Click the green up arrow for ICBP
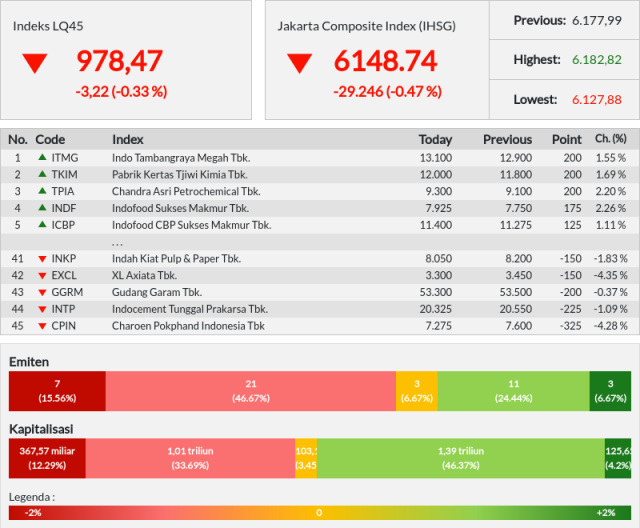The image size is (640, 528). pyautogui.click(x=42, y=224)
